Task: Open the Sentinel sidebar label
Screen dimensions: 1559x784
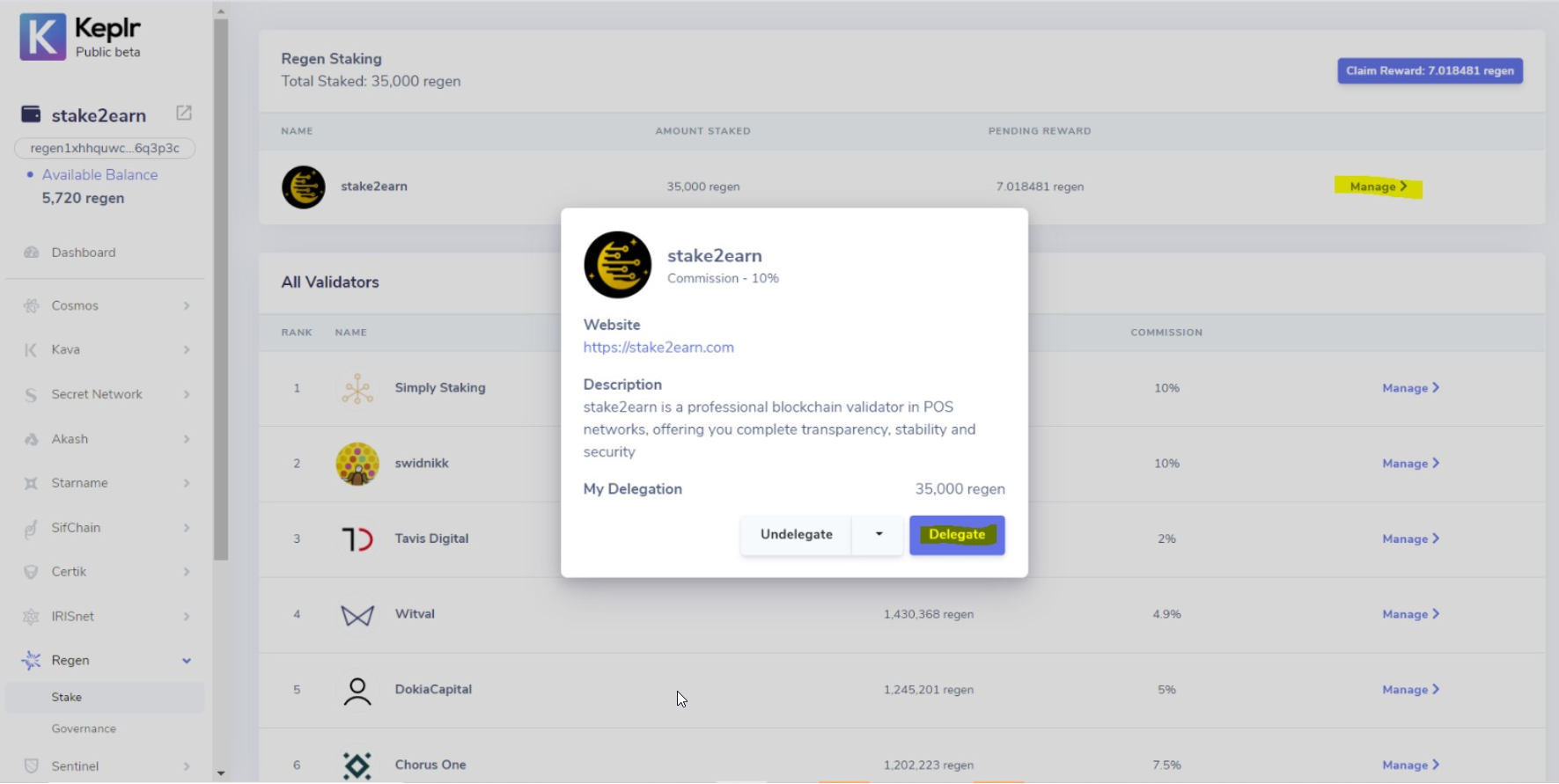Action: [x=75, y=766]
